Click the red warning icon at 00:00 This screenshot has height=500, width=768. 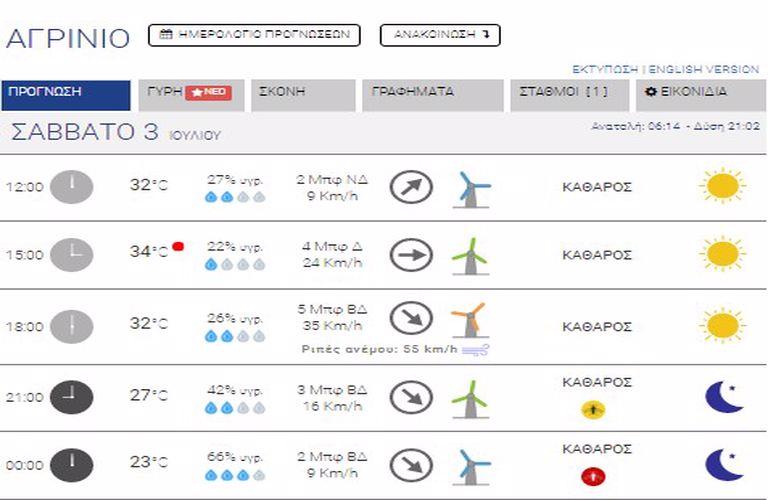pyautogui.click(x=594, y=474)
